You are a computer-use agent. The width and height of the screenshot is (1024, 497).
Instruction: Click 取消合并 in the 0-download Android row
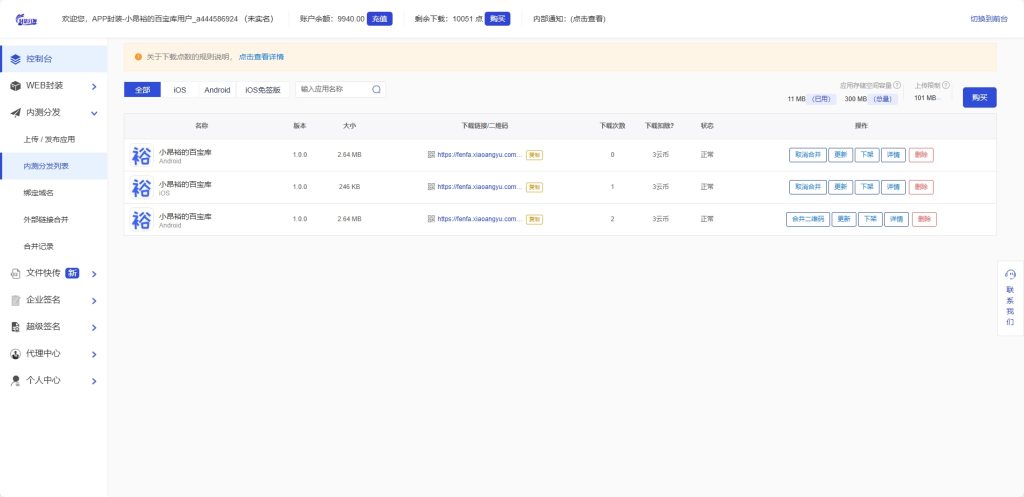(x=808, y=155)
